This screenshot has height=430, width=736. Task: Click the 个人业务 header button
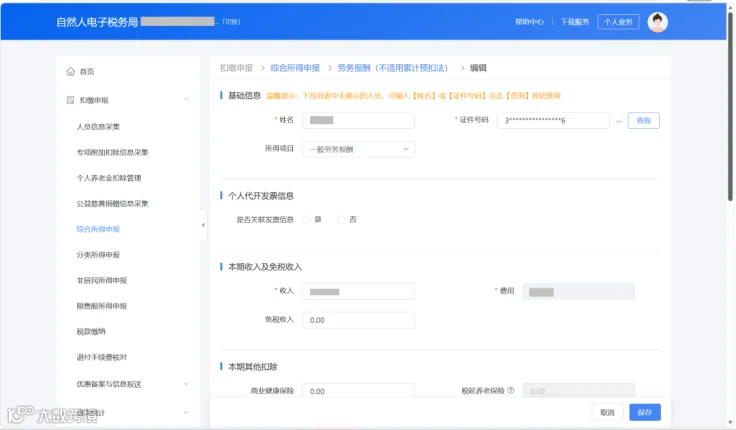[x=618, y=22]
